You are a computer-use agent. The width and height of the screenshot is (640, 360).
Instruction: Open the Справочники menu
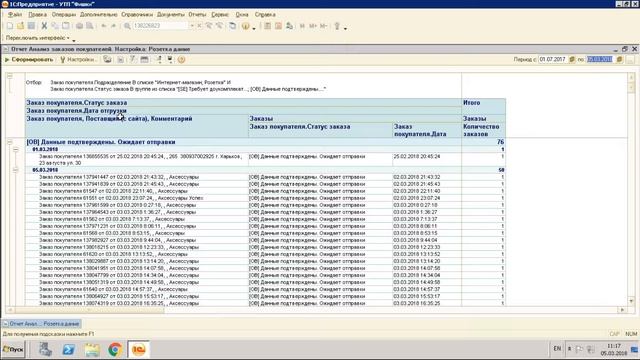click(137, 14)
